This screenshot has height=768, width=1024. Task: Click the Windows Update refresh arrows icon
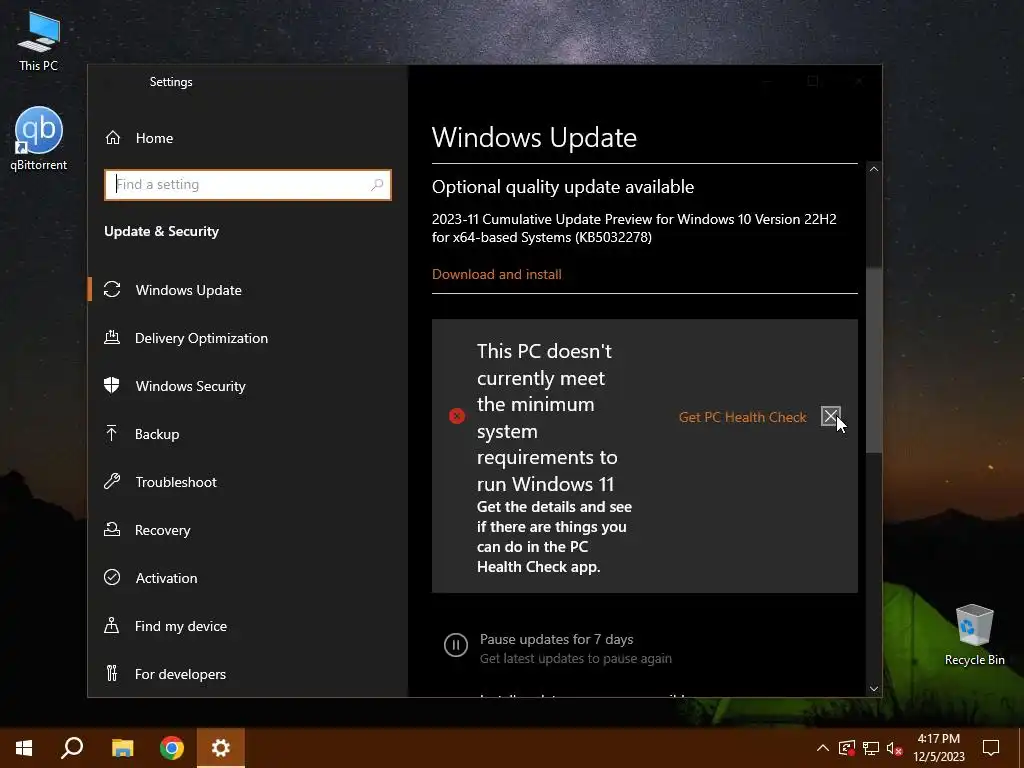pyautogui.click(x=112, y=289)
